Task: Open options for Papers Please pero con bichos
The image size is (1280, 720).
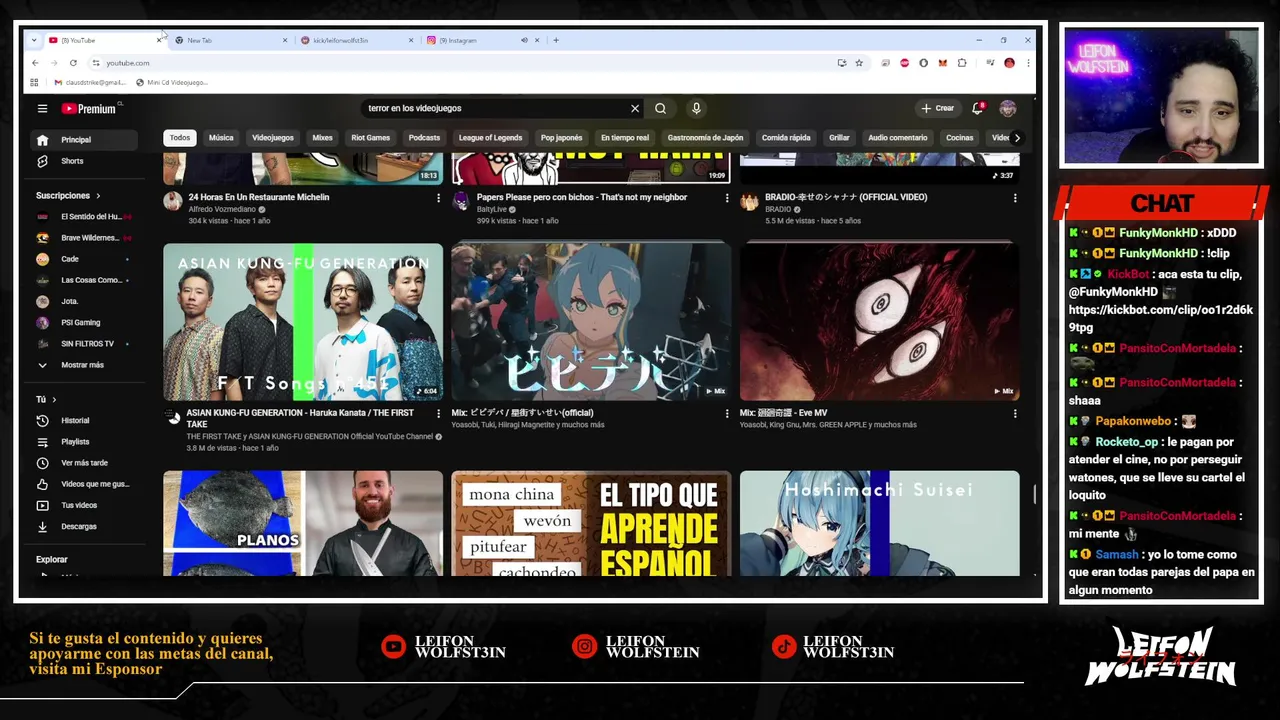Action: click(x=727, y=198)
